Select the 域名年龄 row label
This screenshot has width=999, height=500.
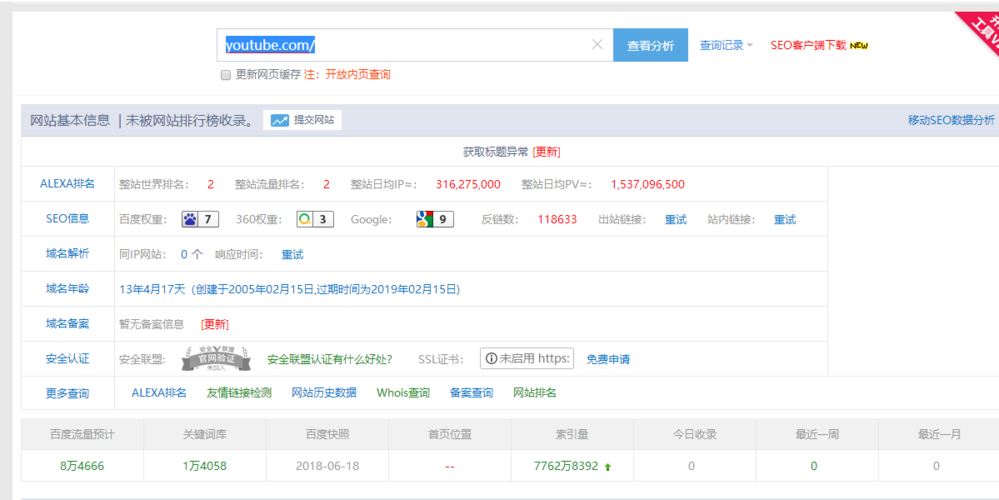pyautogui.click(x=68, y=289)
